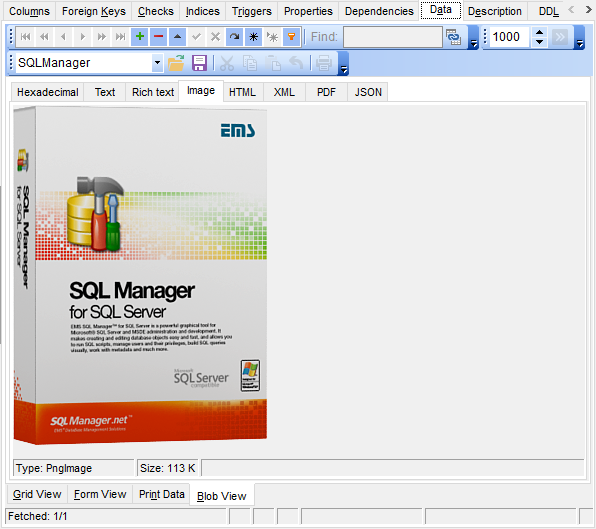Switch to the Hexadecimal tab
The height and width of the screenshot is (529, 596).
[48, 92]
